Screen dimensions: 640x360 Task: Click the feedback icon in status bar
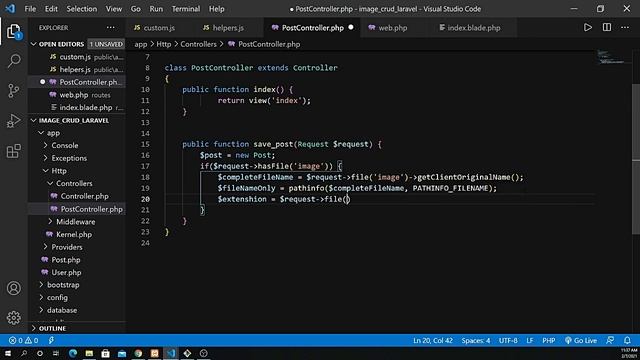(610, 340)
